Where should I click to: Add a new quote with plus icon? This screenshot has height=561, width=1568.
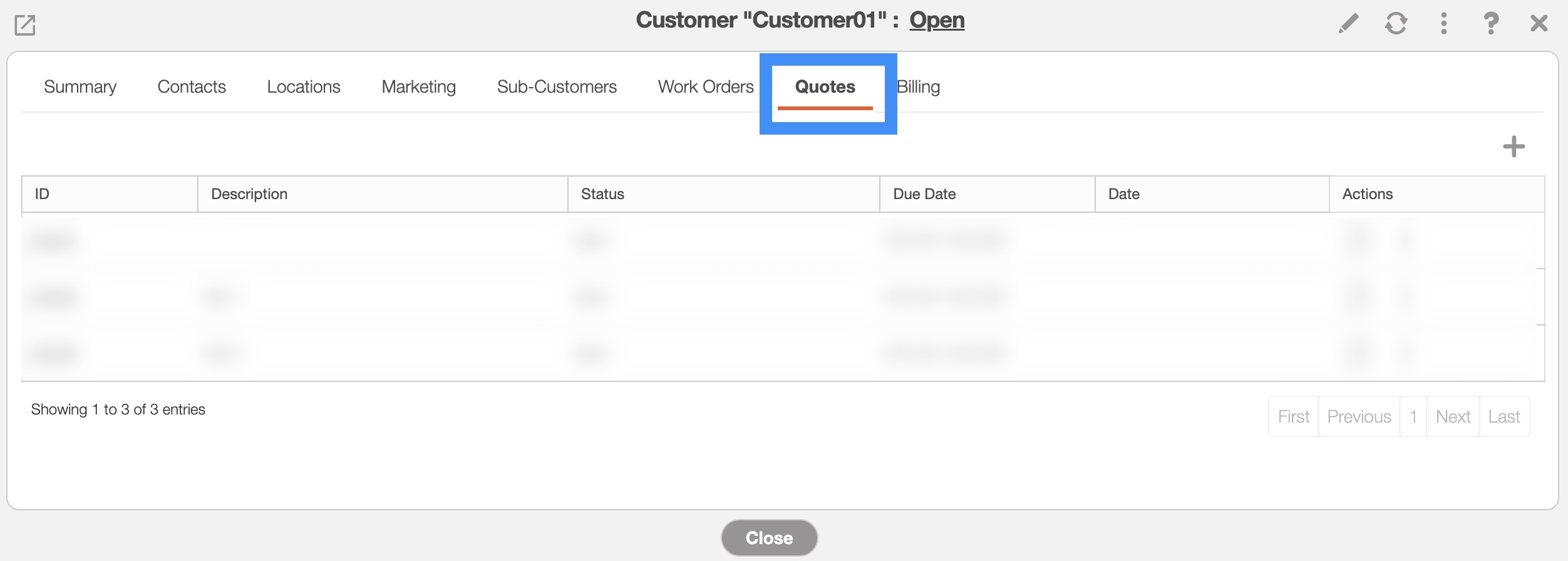(1514, 147)
